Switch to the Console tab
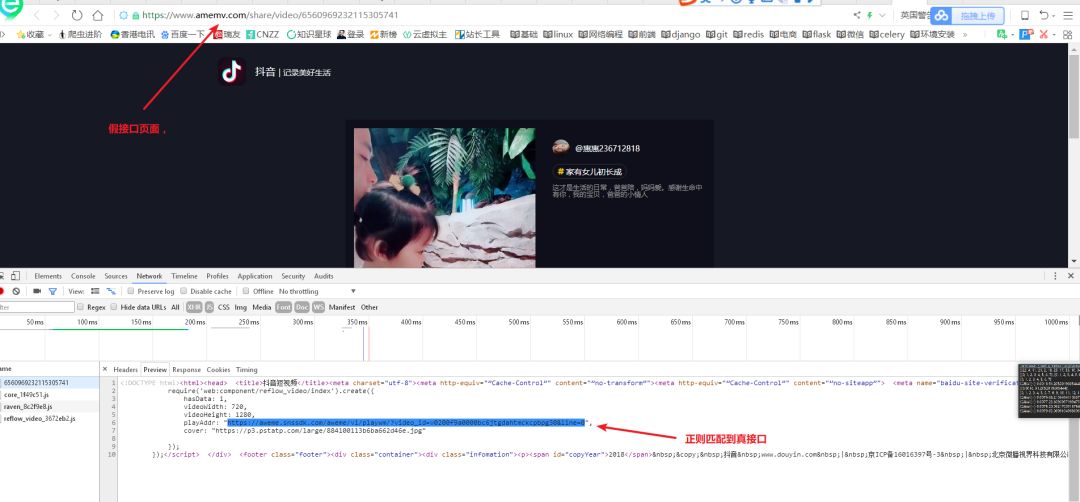Viewport: 1080px width, 502px height. point(83,276)
